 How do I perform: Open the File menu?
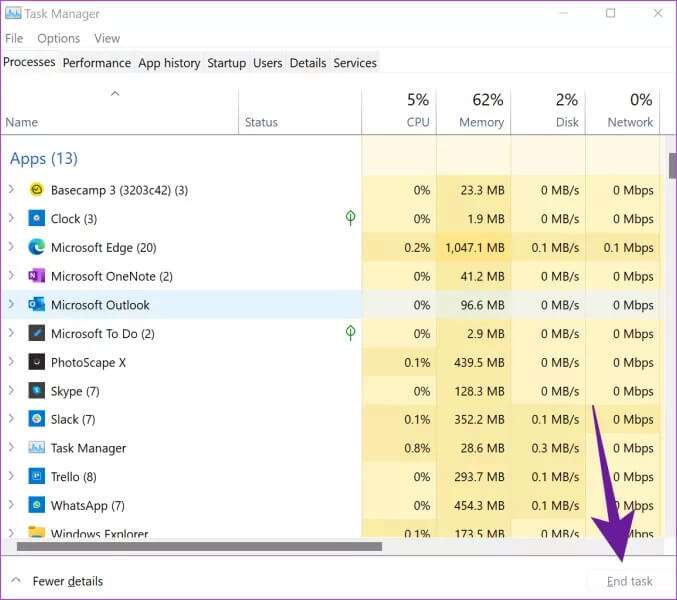point(14,38)
